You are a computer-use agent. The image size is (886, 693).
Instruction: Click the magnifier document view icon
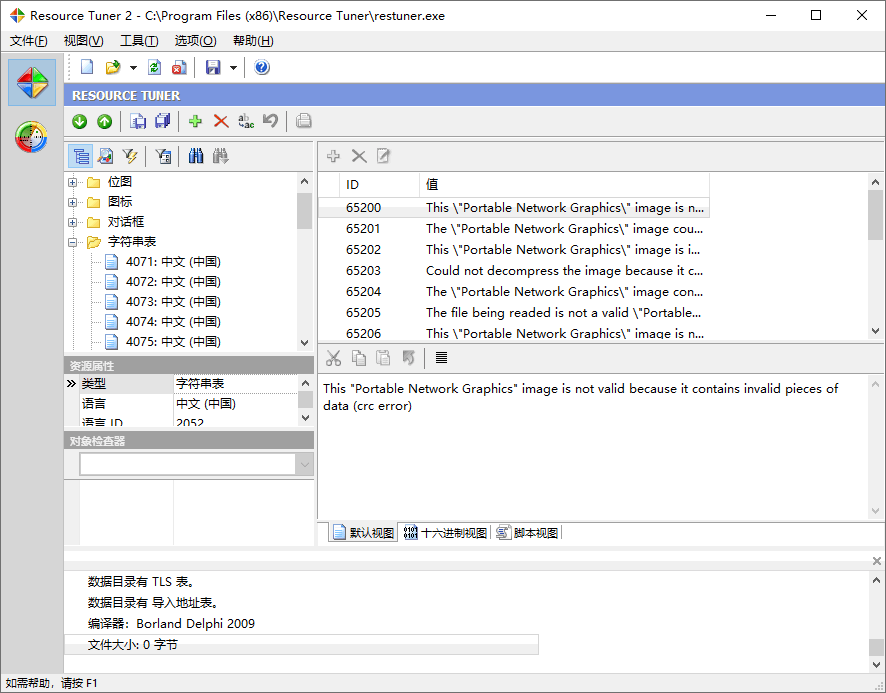106,156
